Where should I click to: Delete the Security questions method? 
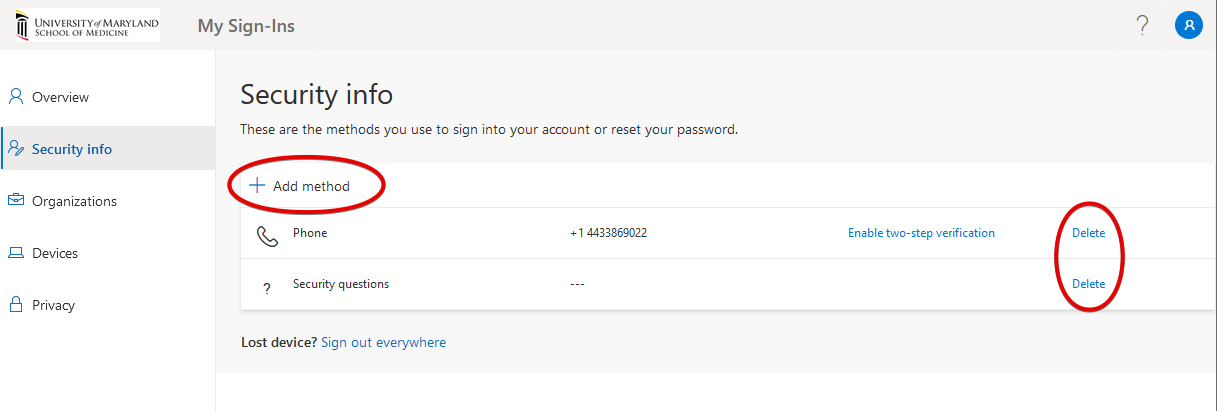pos(1089,284)
